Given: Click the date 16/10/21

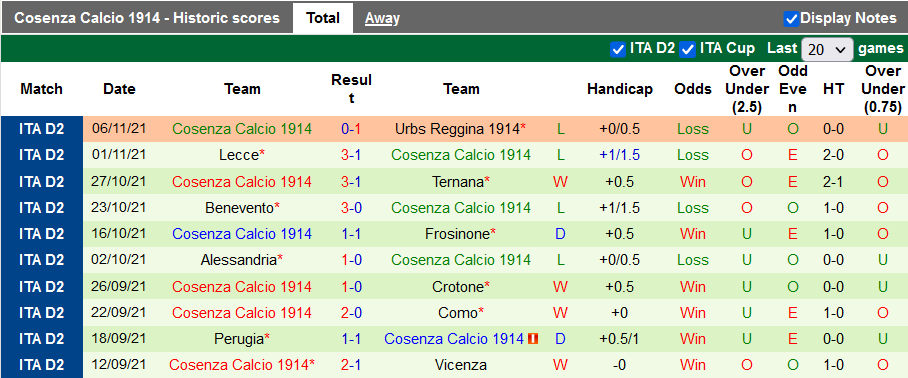Looking at the screenshot, I should click(119, 234).
